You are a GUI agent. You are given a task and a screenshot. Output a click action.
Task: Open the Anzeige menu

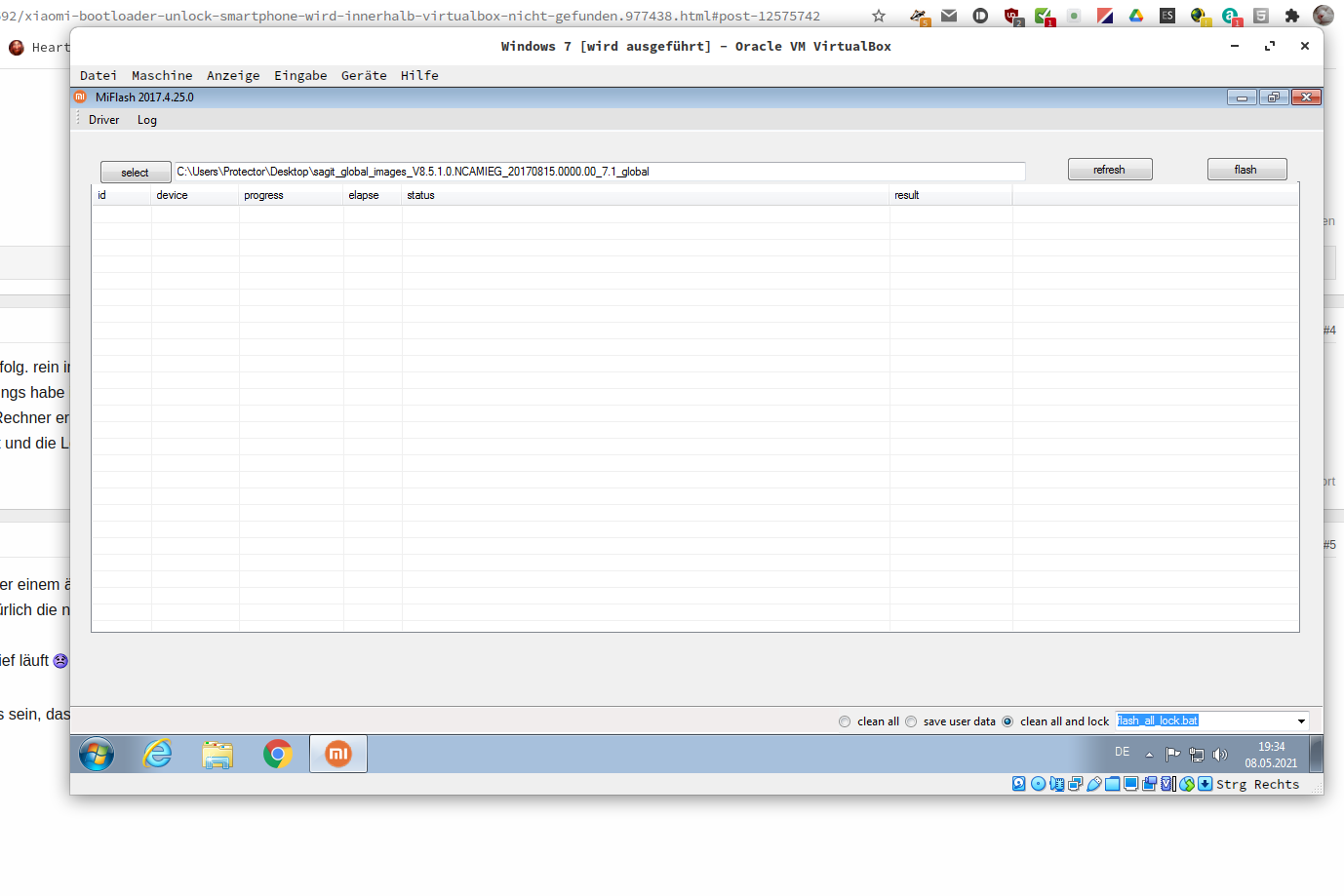click(233, 75)
